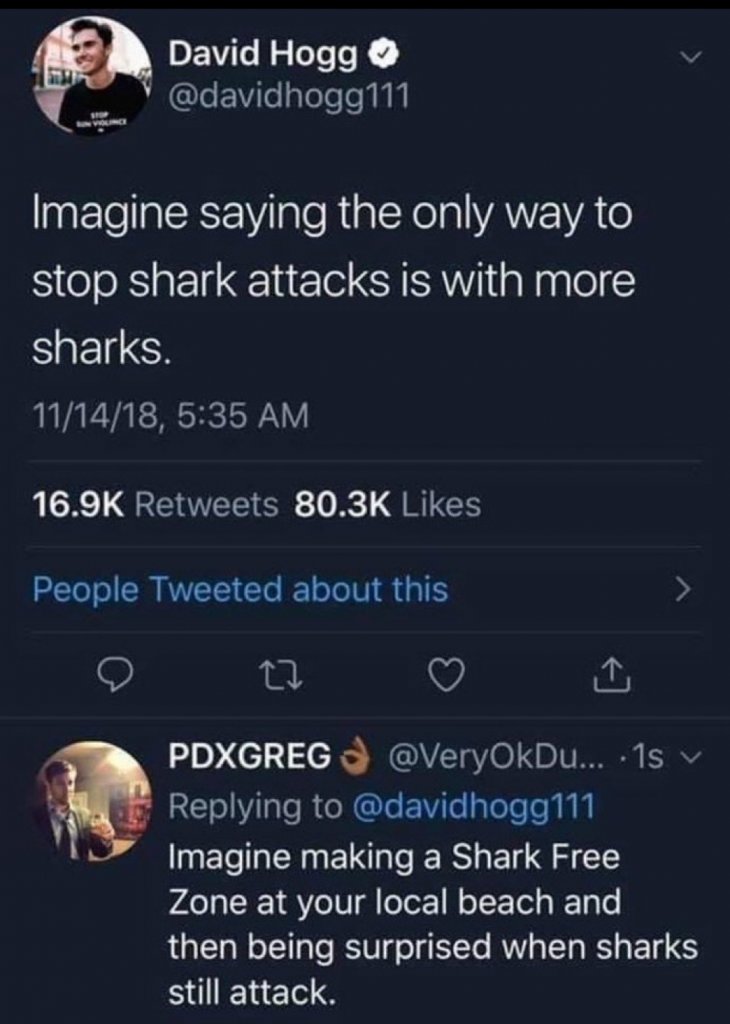Click the @VeryOkDu... handle
This screenshot has height=1024, width=730.
[499, 757]
